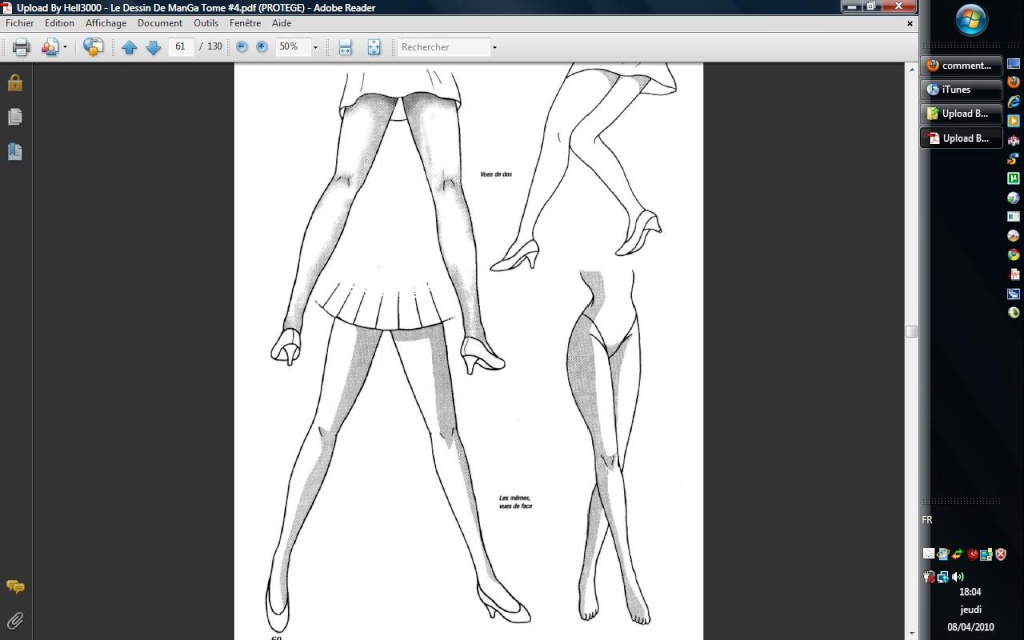This screenshot has width=1024, height=640.
Task: Launch Internet Explorer from quick launch
Action: tap(1014, 101)
